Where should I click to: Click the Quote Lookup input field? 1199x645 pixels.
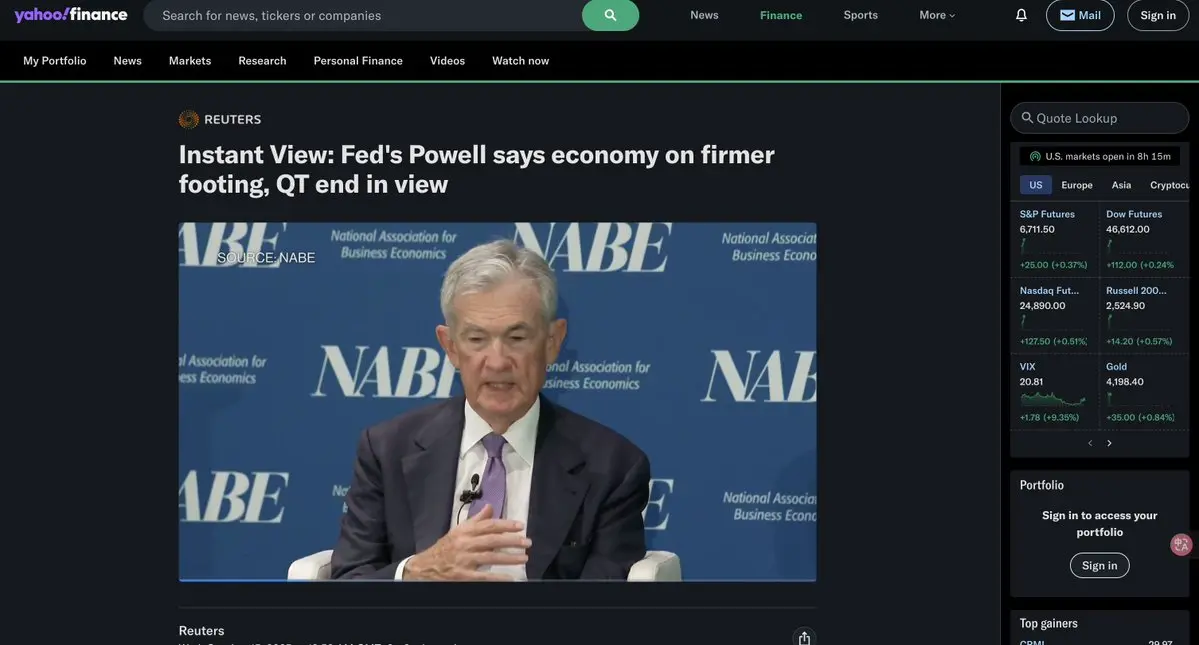[1100, 118]
